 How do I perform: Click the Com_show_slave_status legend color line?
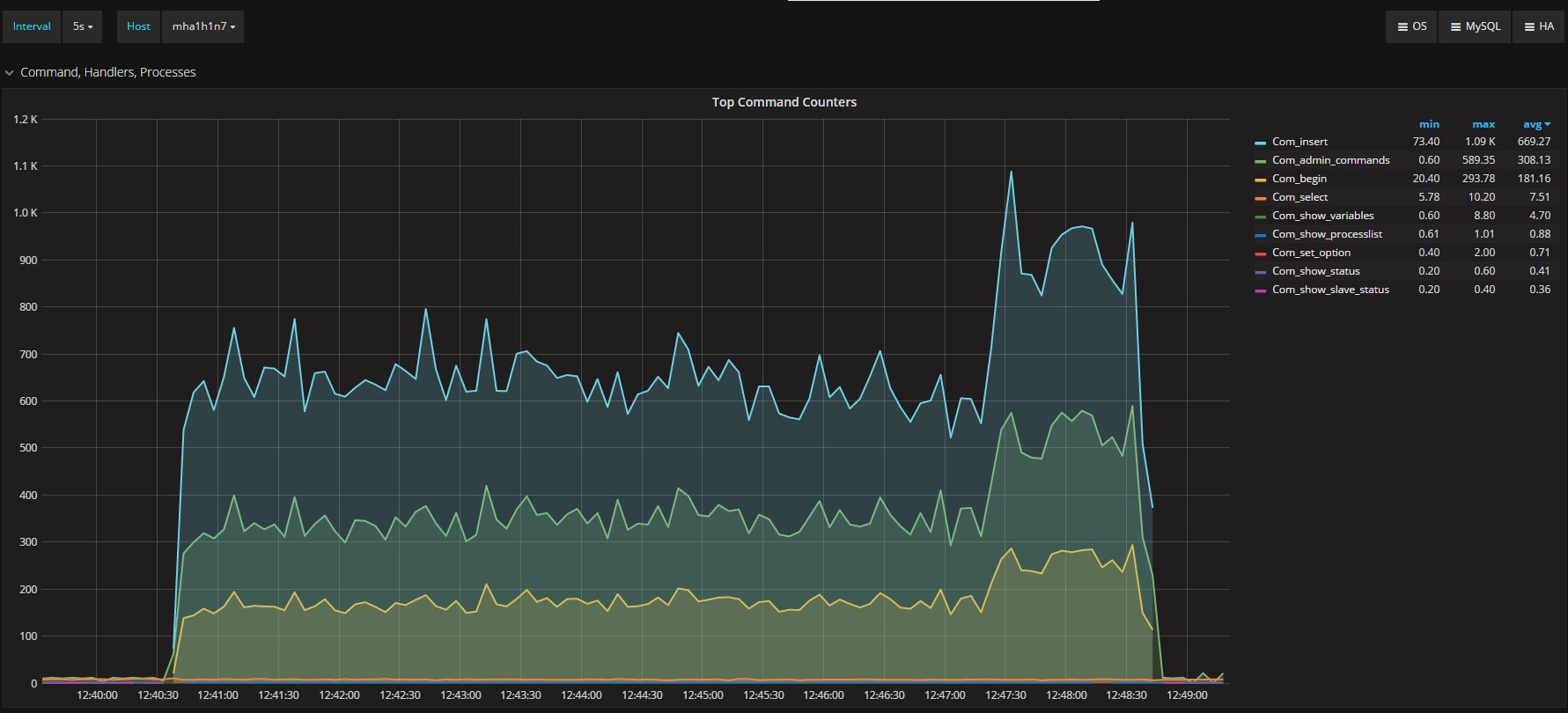[x=1261, y=290]
